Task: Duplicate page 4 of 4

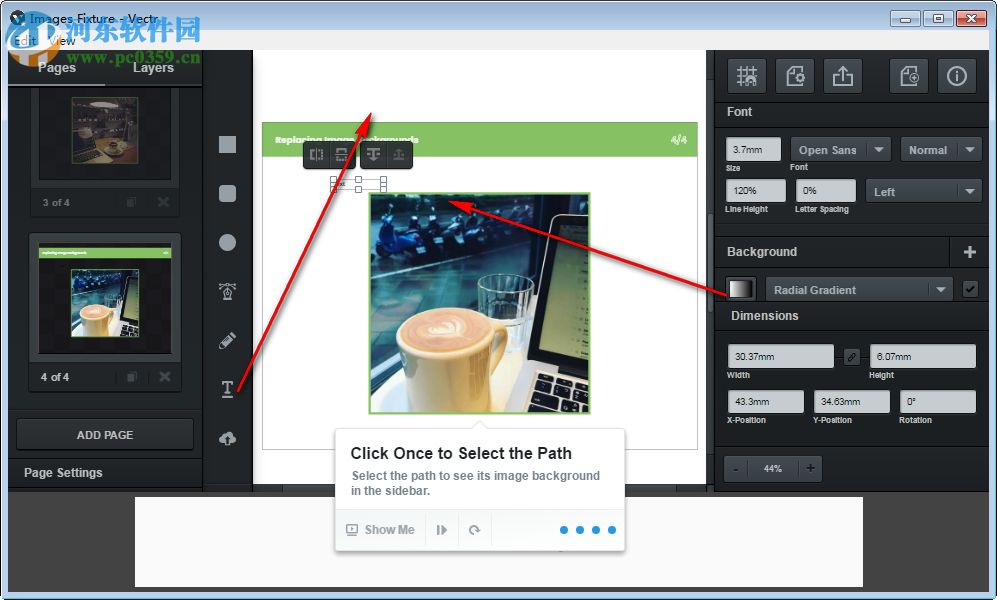Action: tap(132, 377)
